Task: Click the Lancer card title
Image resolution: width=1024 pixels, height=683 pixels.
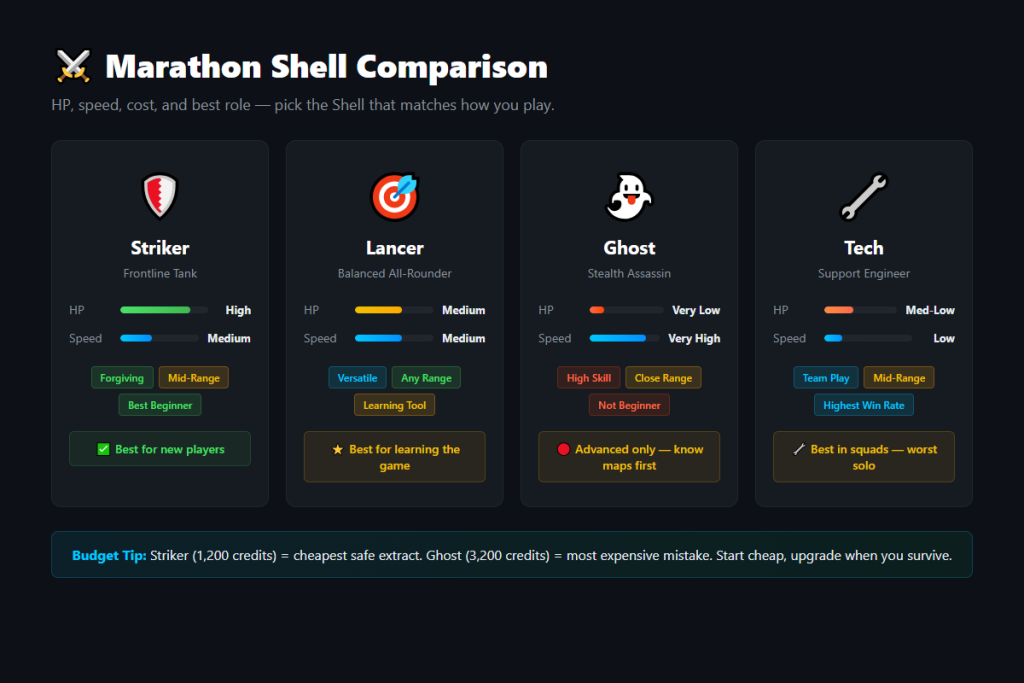Action: point(394,248)
